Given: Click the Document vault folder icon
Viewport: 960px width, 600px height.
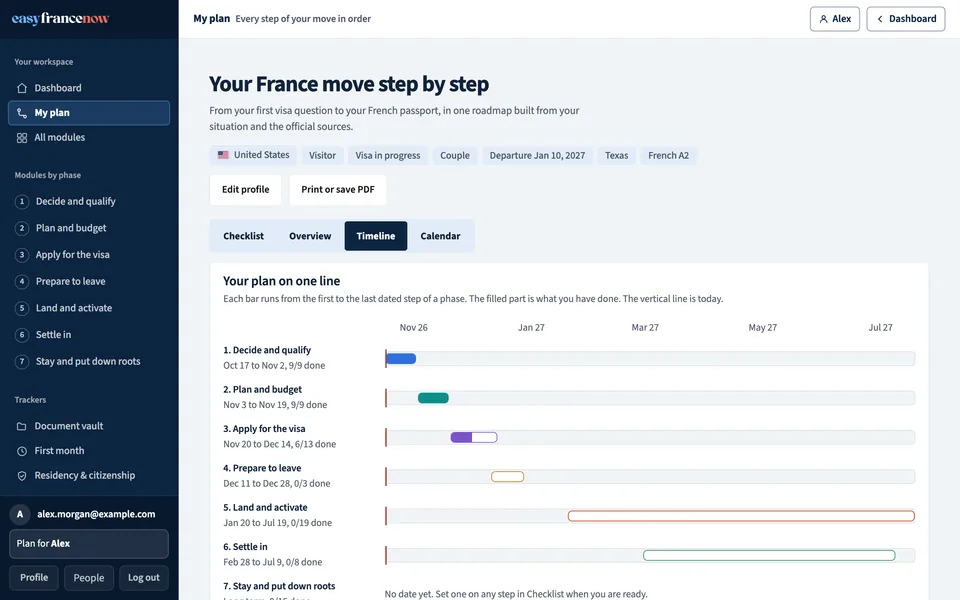Looking at the screenshot, I should (x=22, y=426).
